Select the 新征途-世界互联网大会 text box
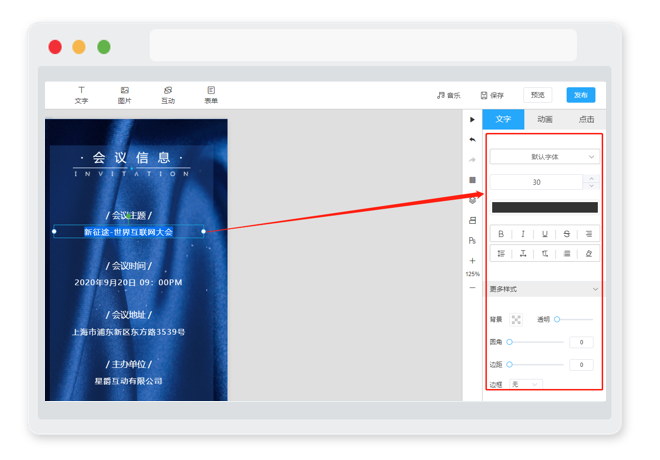This screenshot has height=460, width=660. pyautogui.click(x=128, y=232)
